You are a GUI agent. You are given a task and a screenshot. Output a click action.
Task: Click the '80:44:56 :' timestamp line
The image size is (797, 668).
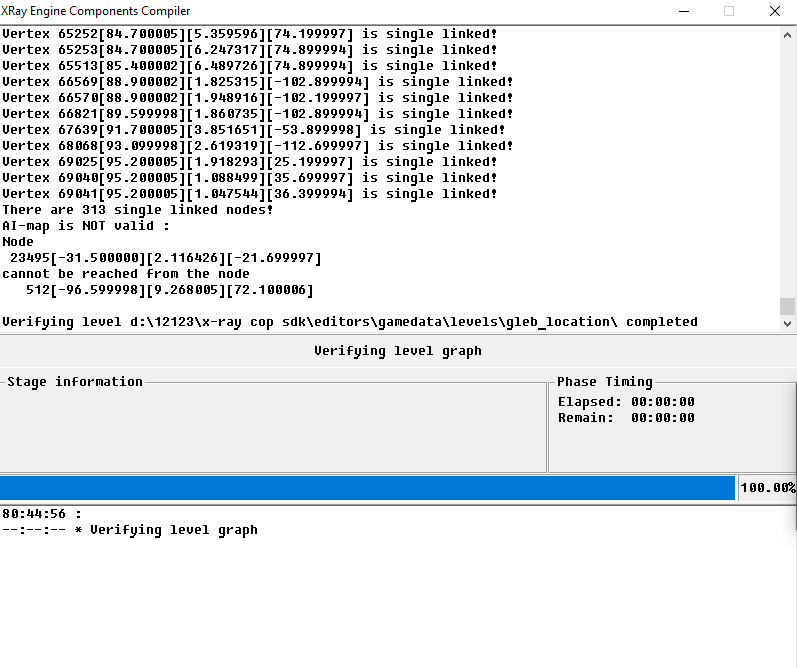42,514
